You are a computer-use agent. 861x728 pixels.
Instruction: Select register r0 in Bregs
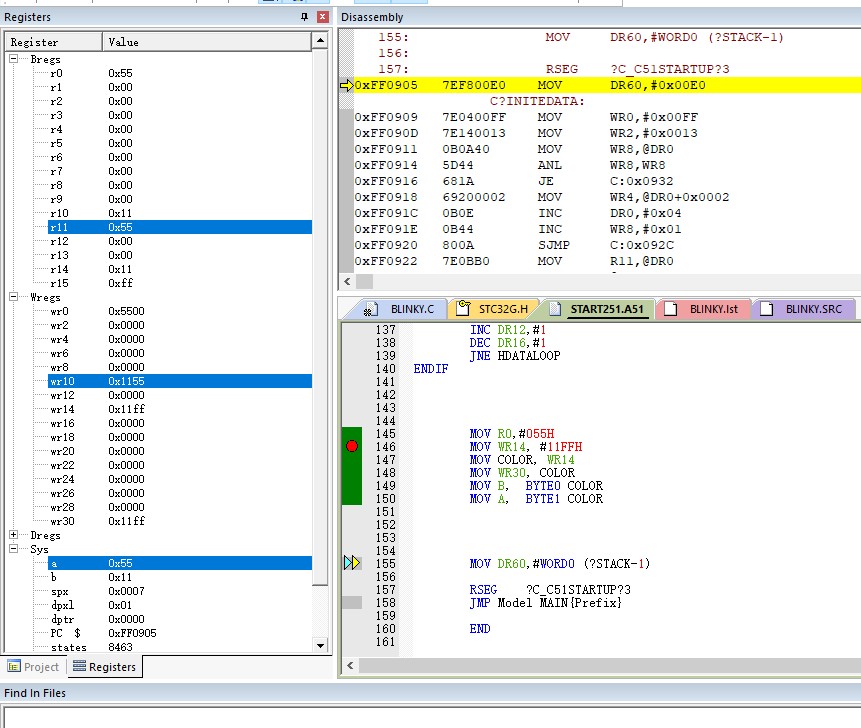click(x=56, y=73)
